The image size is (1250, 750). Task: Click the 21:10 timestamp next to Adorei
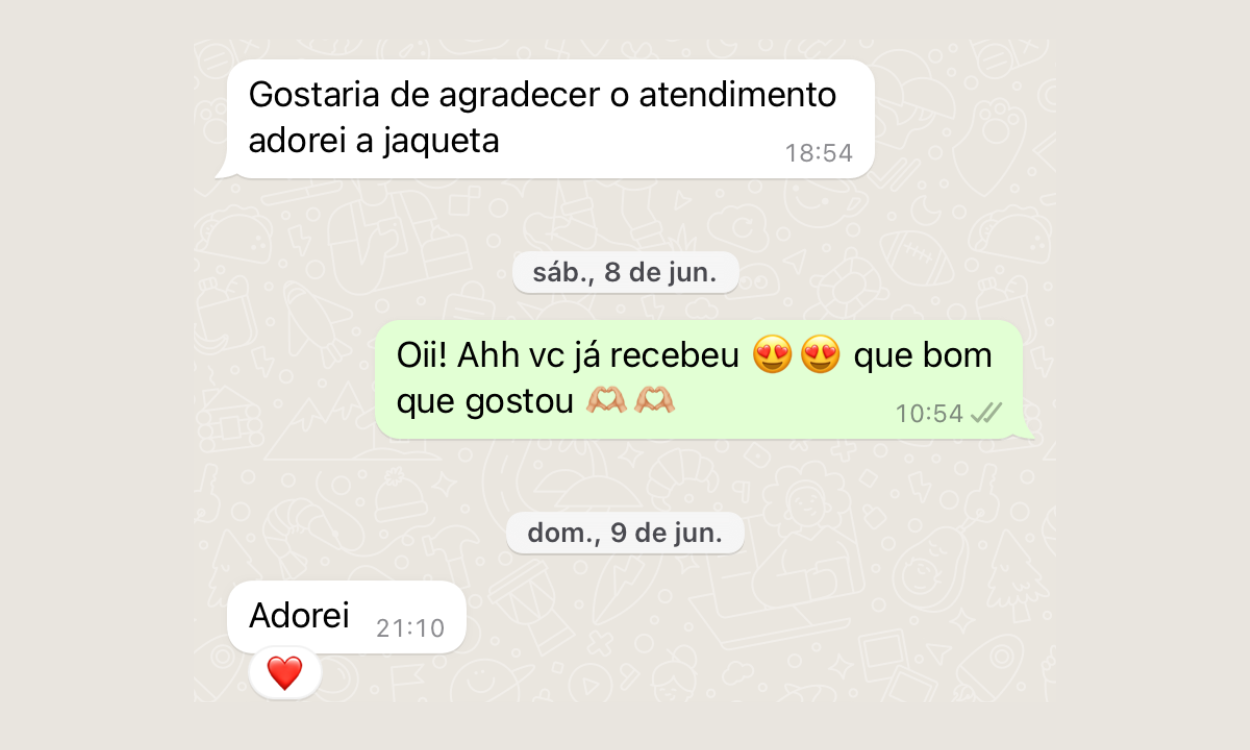coord(410,628)
